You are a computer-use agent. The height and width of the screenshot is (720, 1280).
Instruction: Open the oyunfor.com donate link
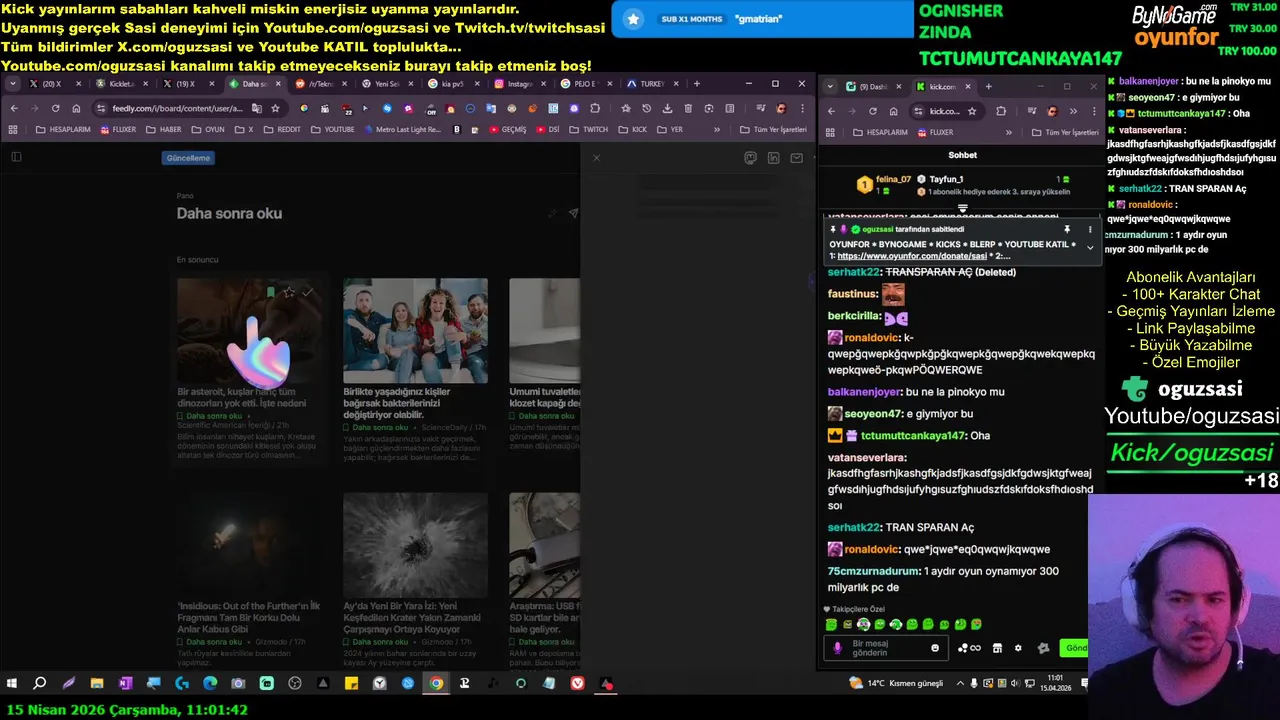point(912,256)
